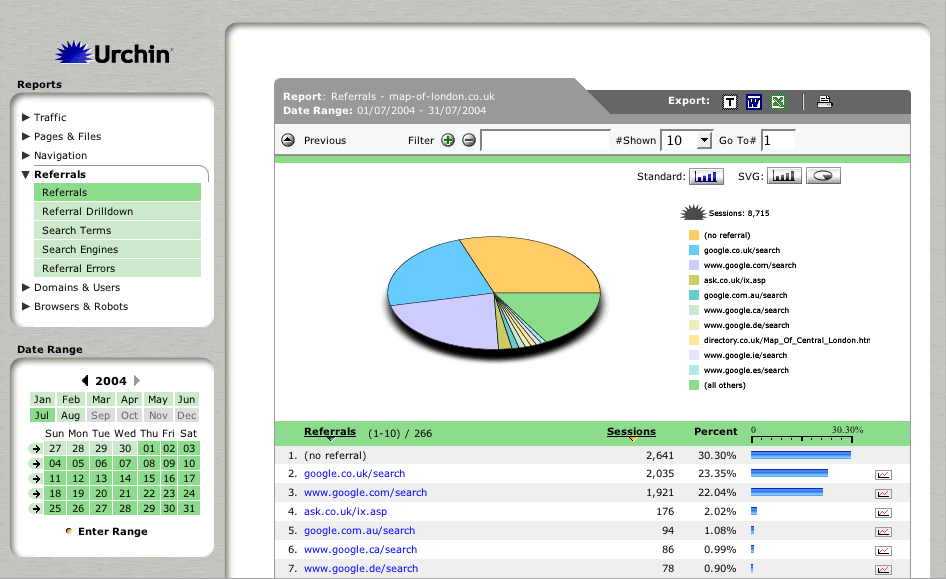Remove filter with minus icon

tap(469, 140)
